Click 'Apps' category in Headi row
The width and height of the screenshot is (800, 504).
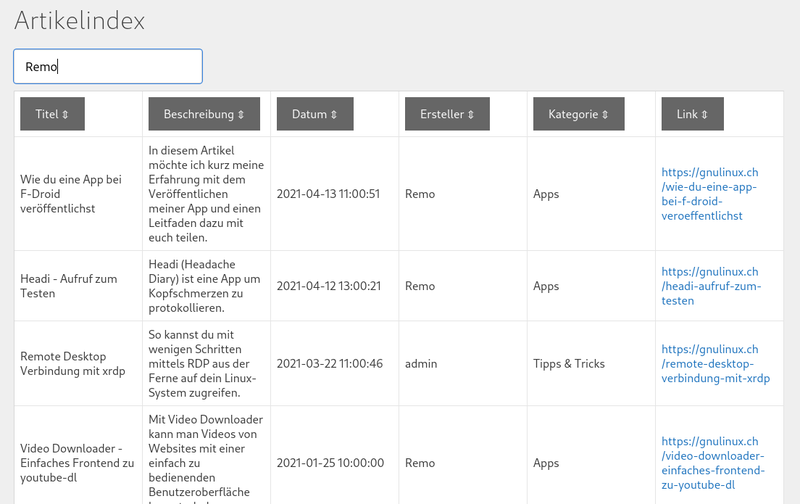click(546, 287)
